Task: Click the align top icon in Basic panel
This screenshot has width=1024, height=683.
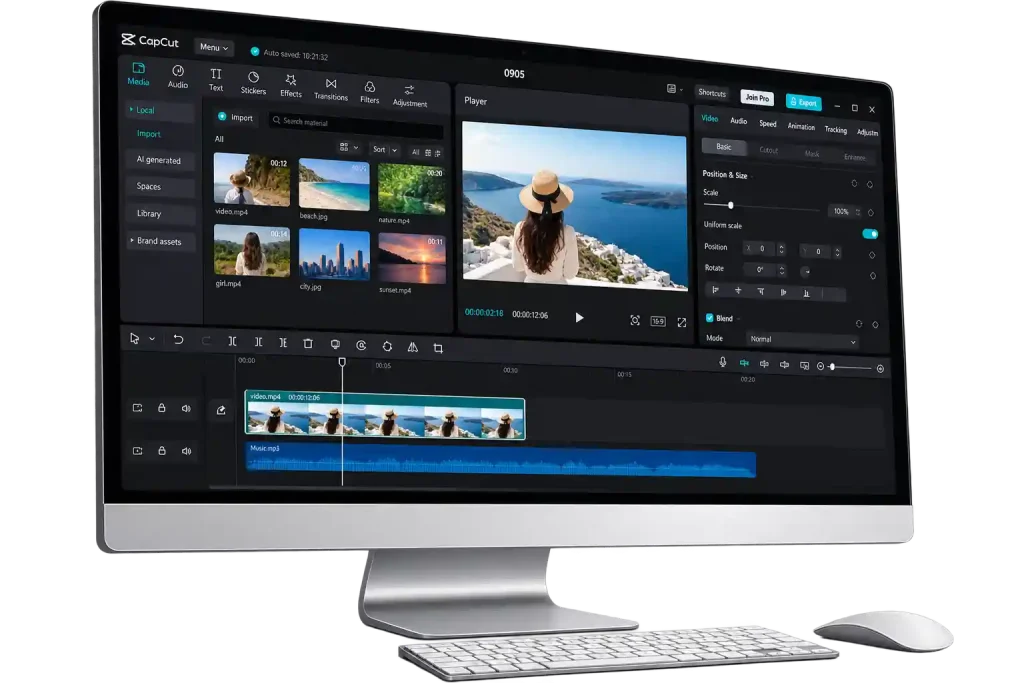Action: tap(761, 291)
